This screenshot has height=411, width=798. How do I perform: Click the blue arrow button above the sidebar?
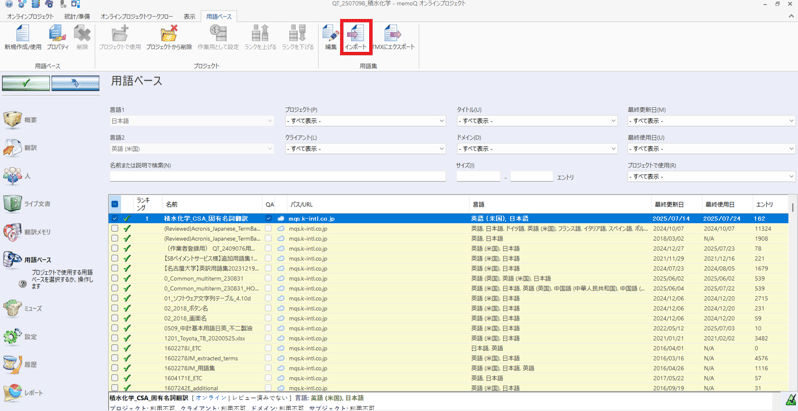coord(75,83)
